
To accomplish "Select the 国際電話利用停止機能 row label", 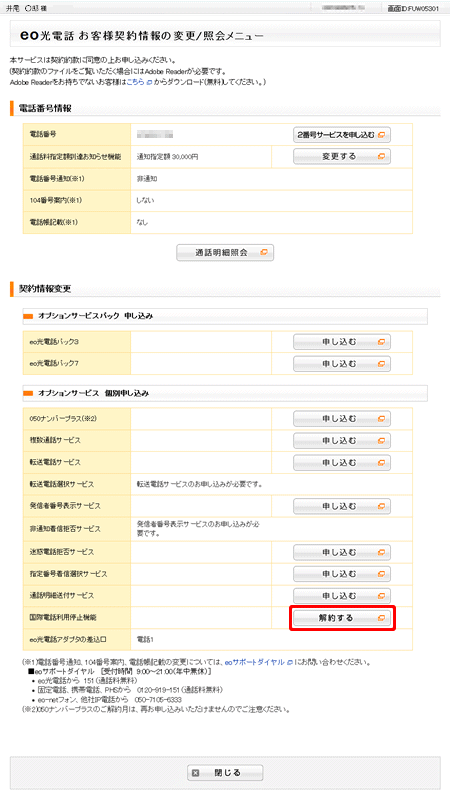I will [x=63, y=618].
